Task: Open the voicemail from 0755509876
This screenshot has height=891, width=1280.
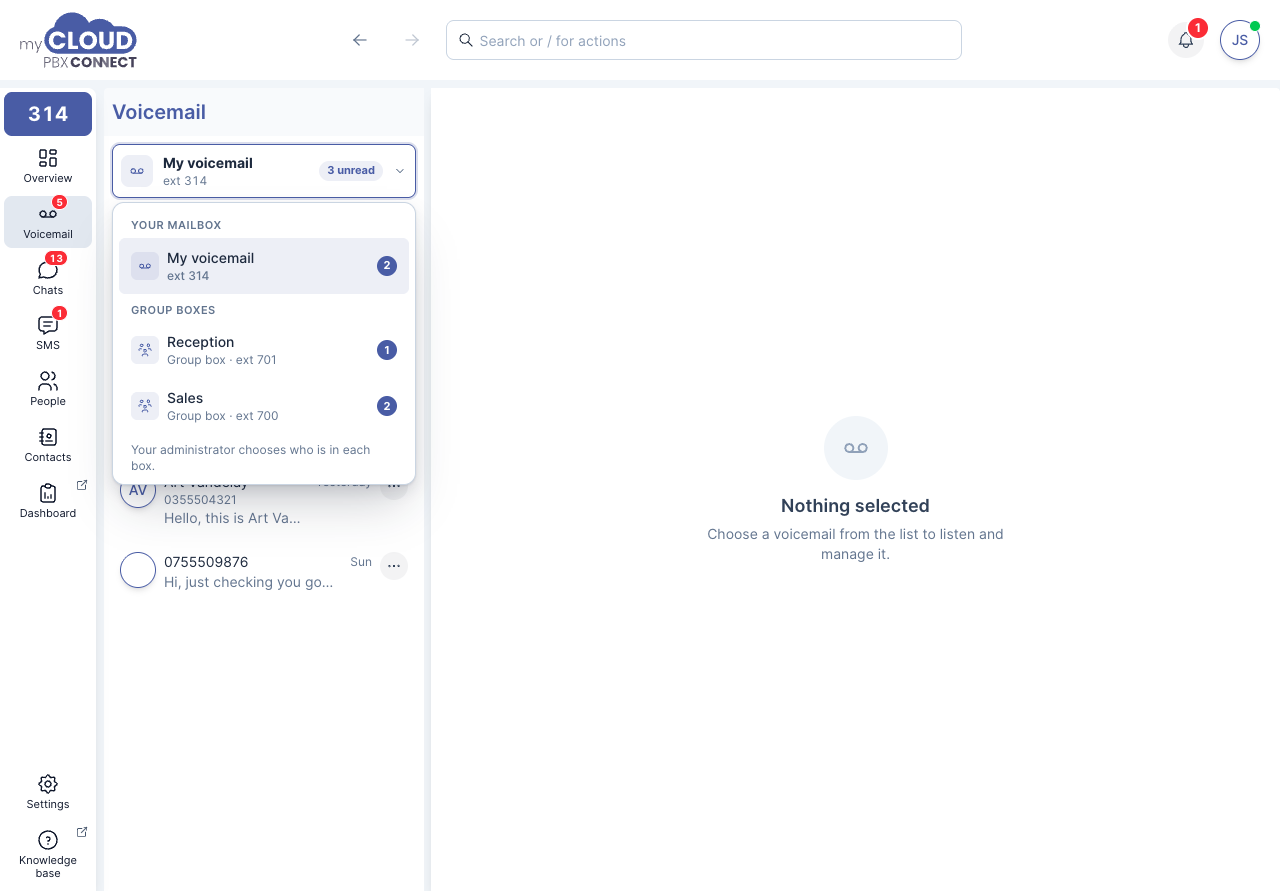Action: [264, 571]
